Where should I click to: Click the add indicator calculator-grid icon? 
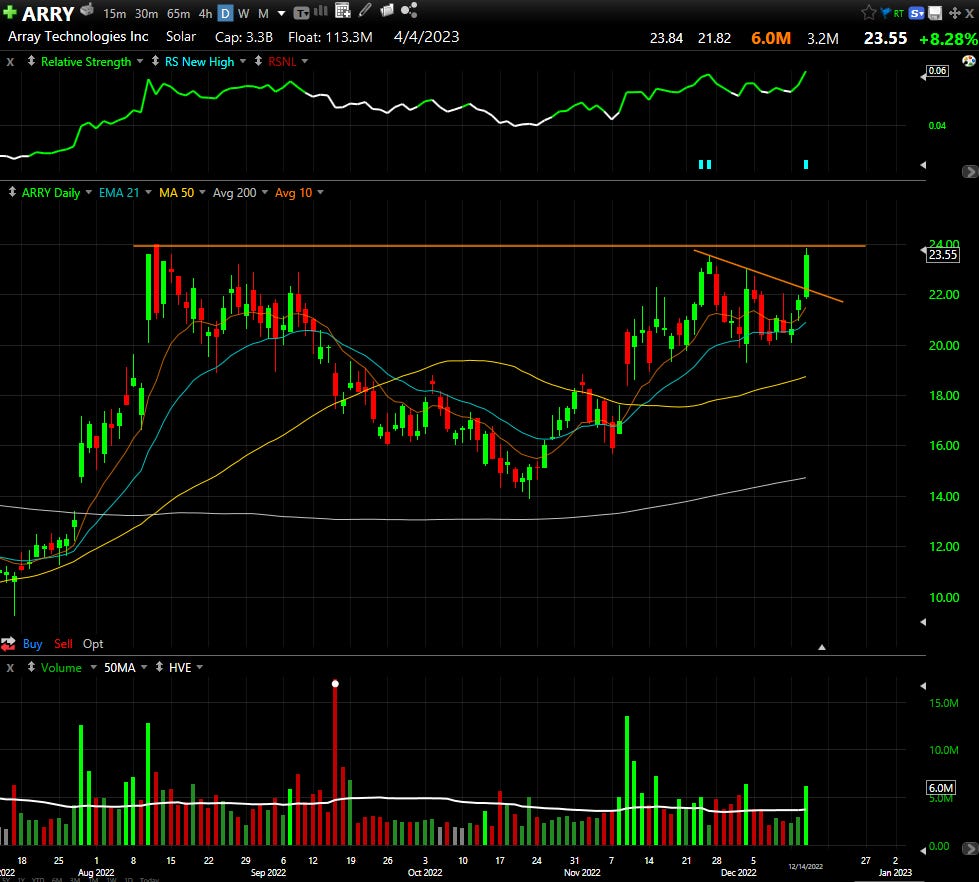pyautogui.click(x=343, y=11)
